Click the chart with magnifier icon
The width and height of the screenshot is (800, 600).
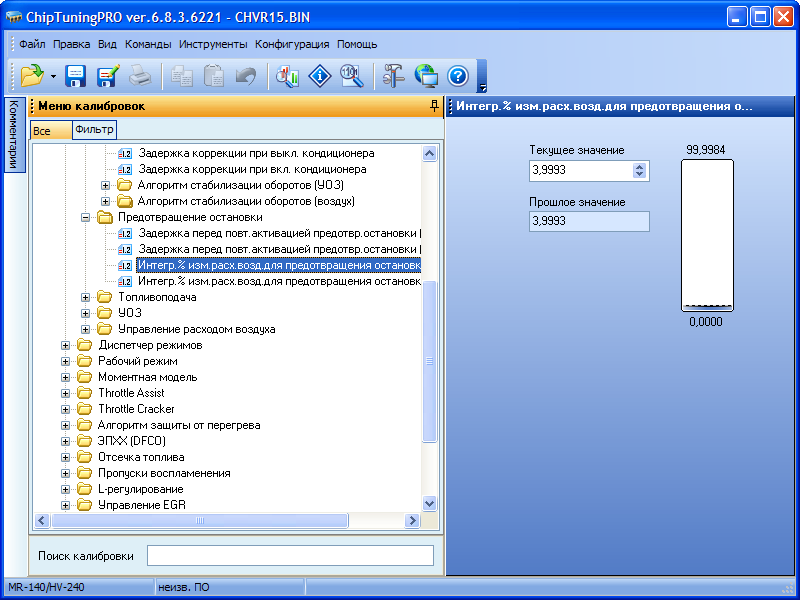288,75
